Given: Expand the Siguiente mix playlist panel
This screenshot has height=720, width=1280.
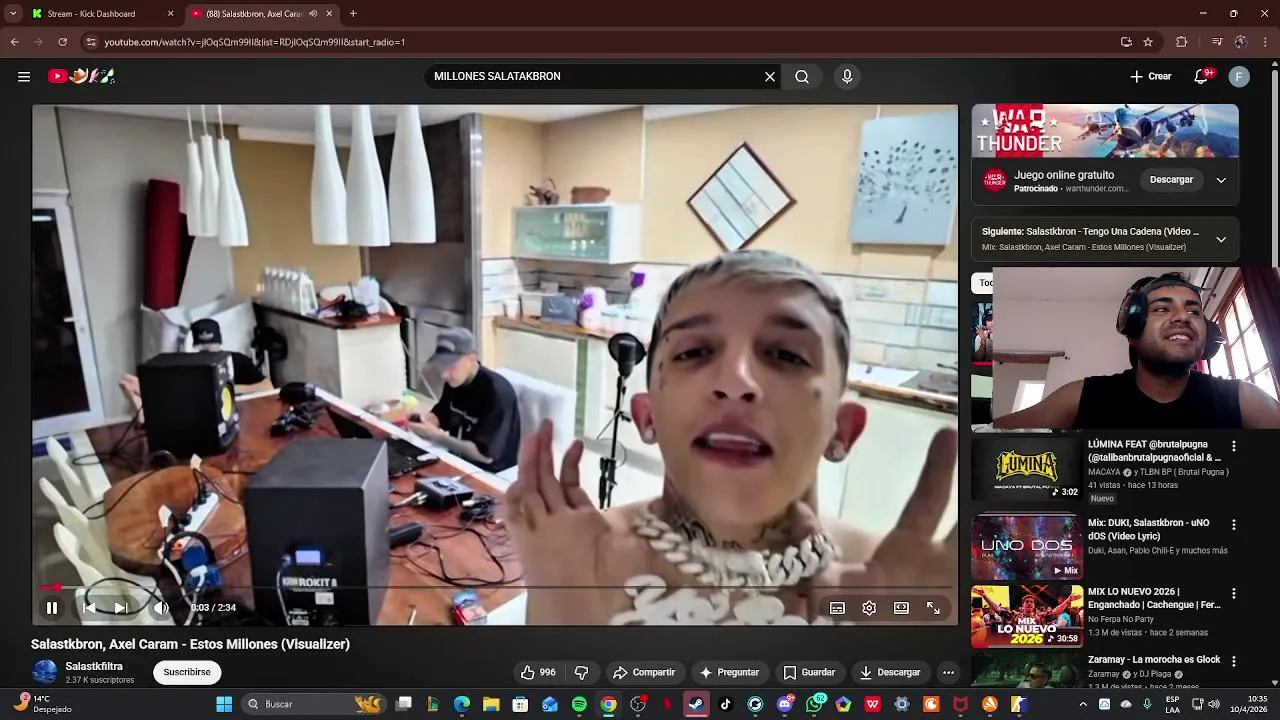Looking at the screenshot, I should (1221, 239).
